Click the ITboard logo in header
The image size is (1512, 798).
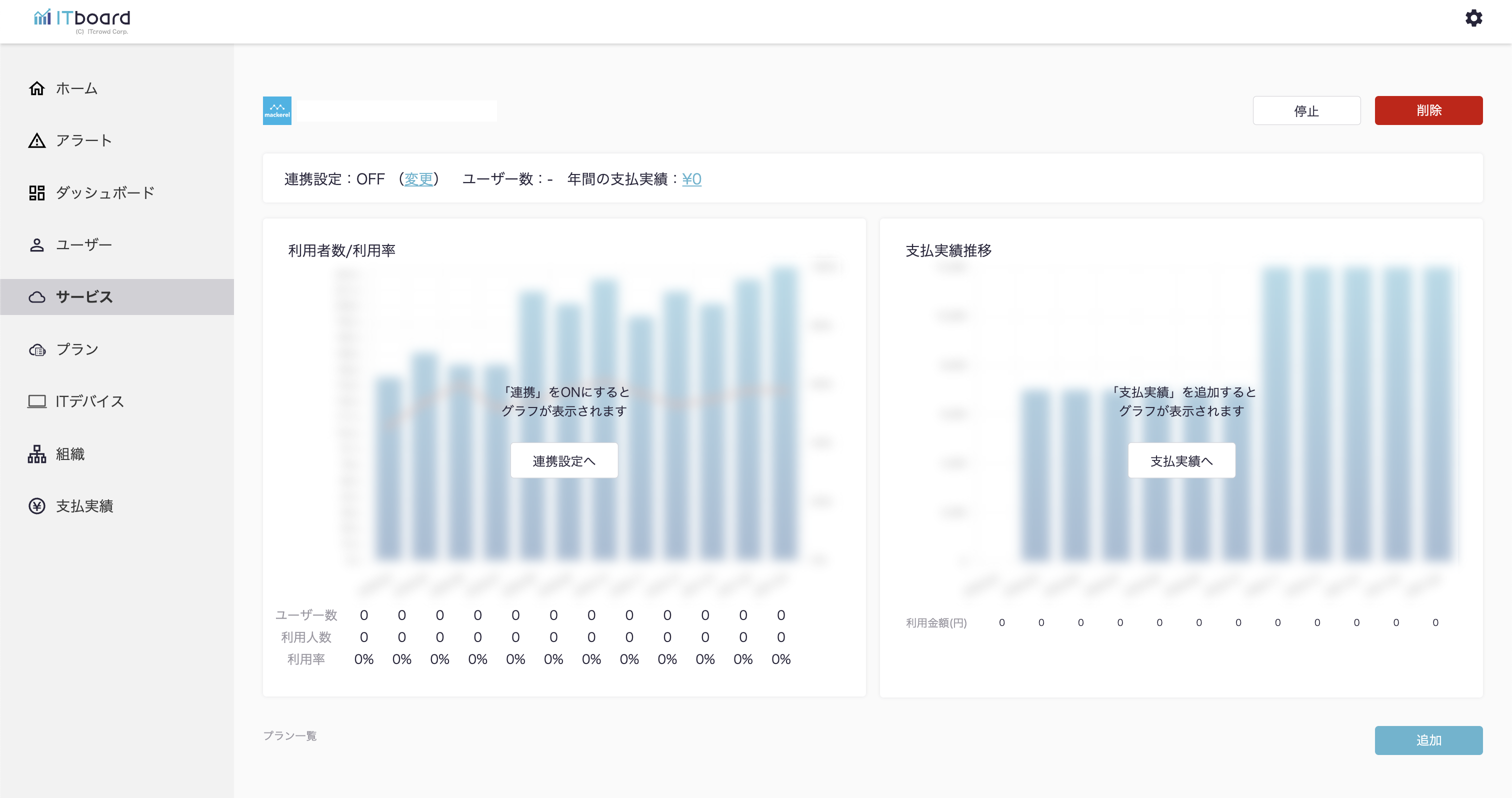pyautogui.click(x=82, y=20)
